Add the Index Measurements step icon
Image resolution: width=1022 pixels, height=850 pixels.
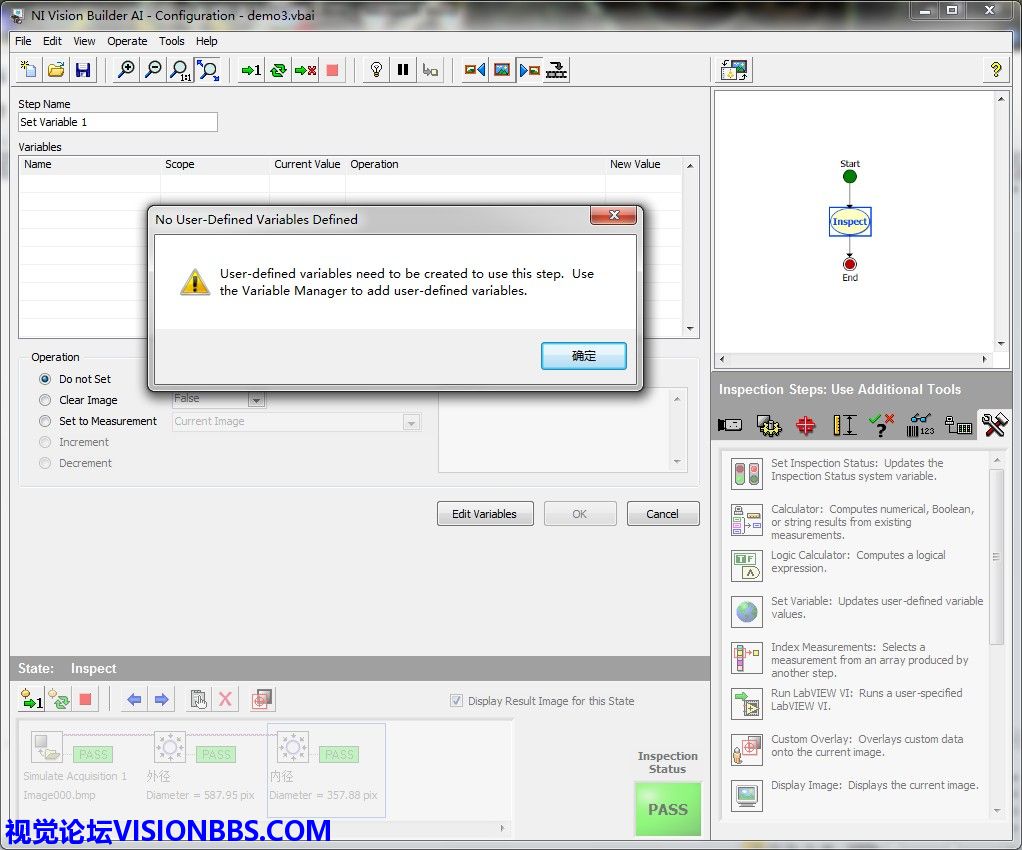pyautogui.click(x=747, y=658)
